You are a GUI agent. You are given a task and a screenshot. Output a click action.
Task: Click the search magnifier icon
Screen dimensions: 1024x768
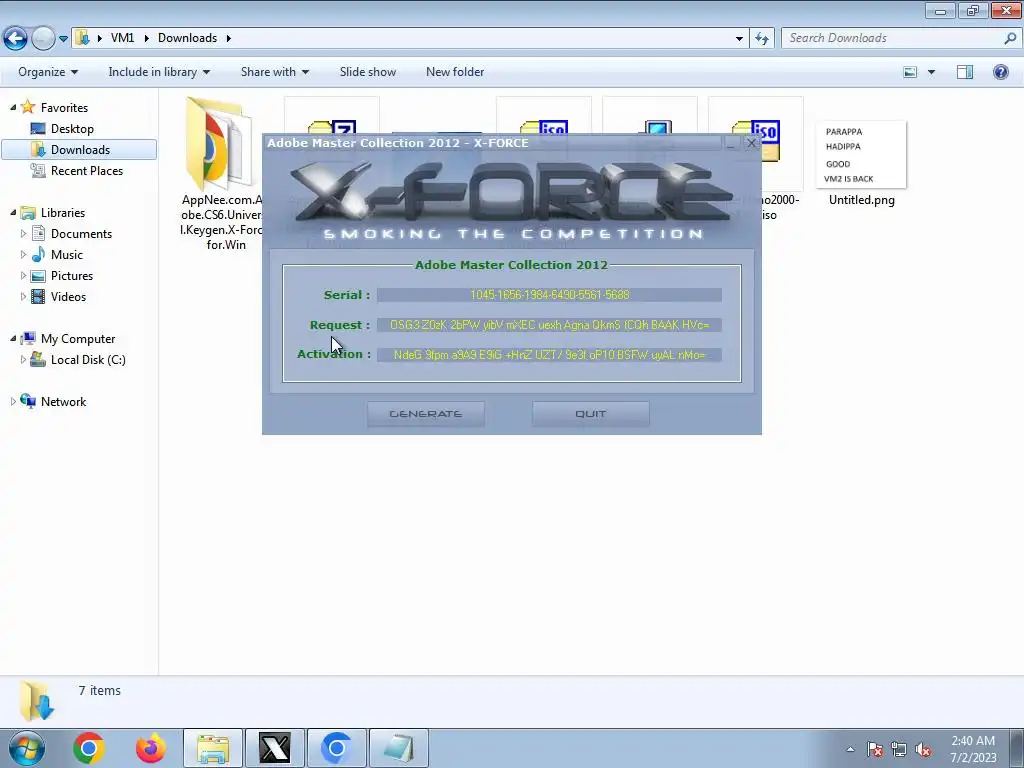pyautogui.click(x=1010, y=38)
